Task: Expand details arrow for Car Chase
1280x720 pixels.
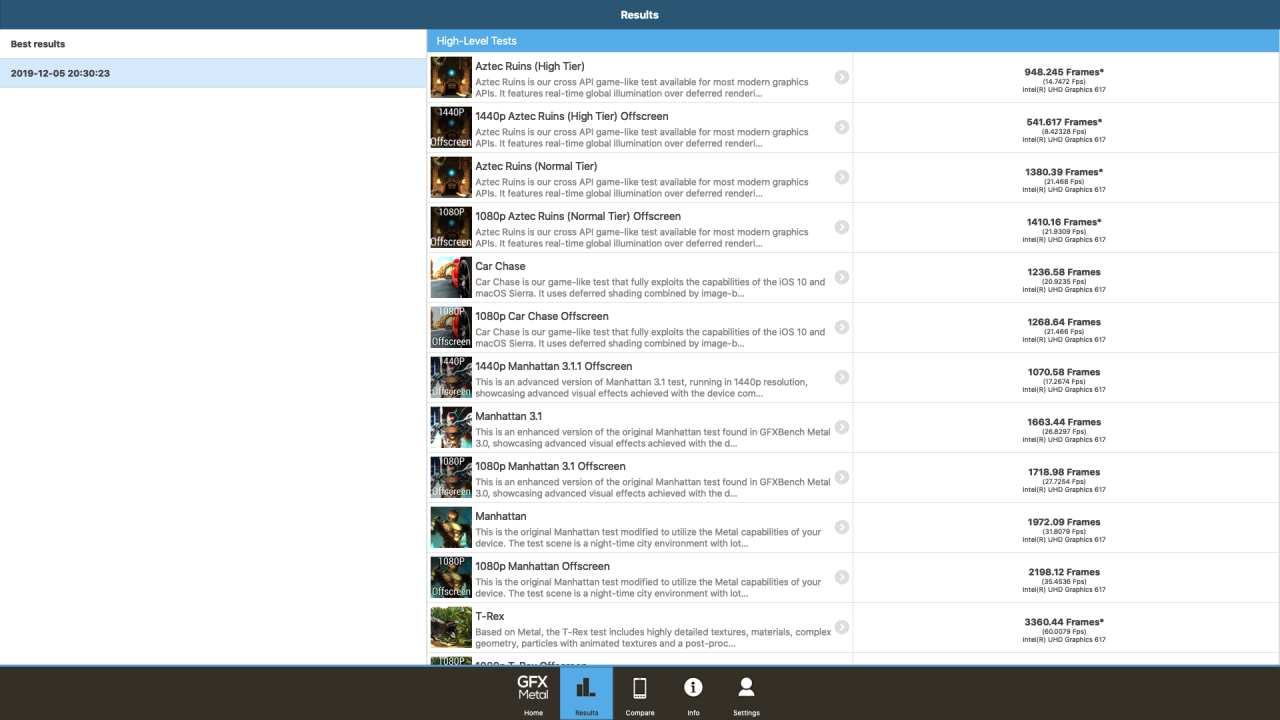Action: point(842,277)
